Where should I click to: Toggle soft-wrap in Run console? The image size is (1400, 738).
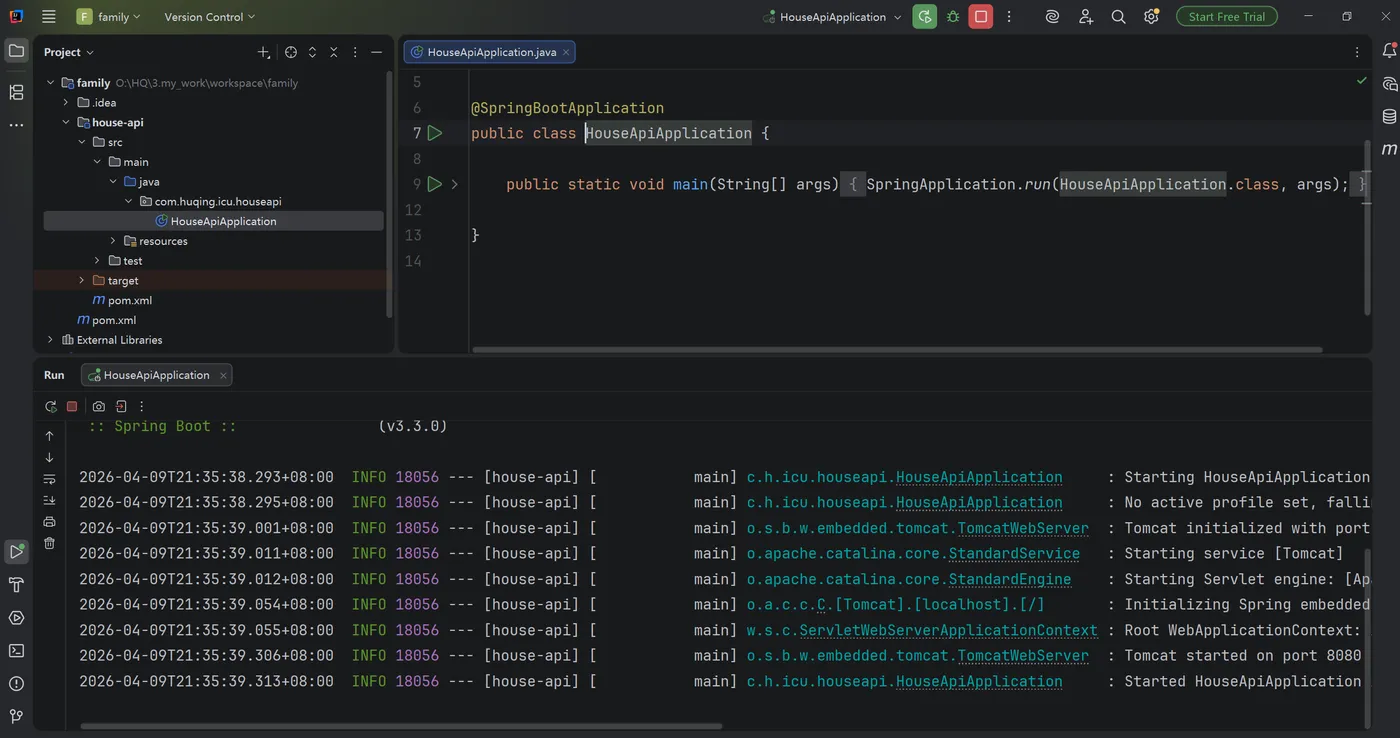50,479
